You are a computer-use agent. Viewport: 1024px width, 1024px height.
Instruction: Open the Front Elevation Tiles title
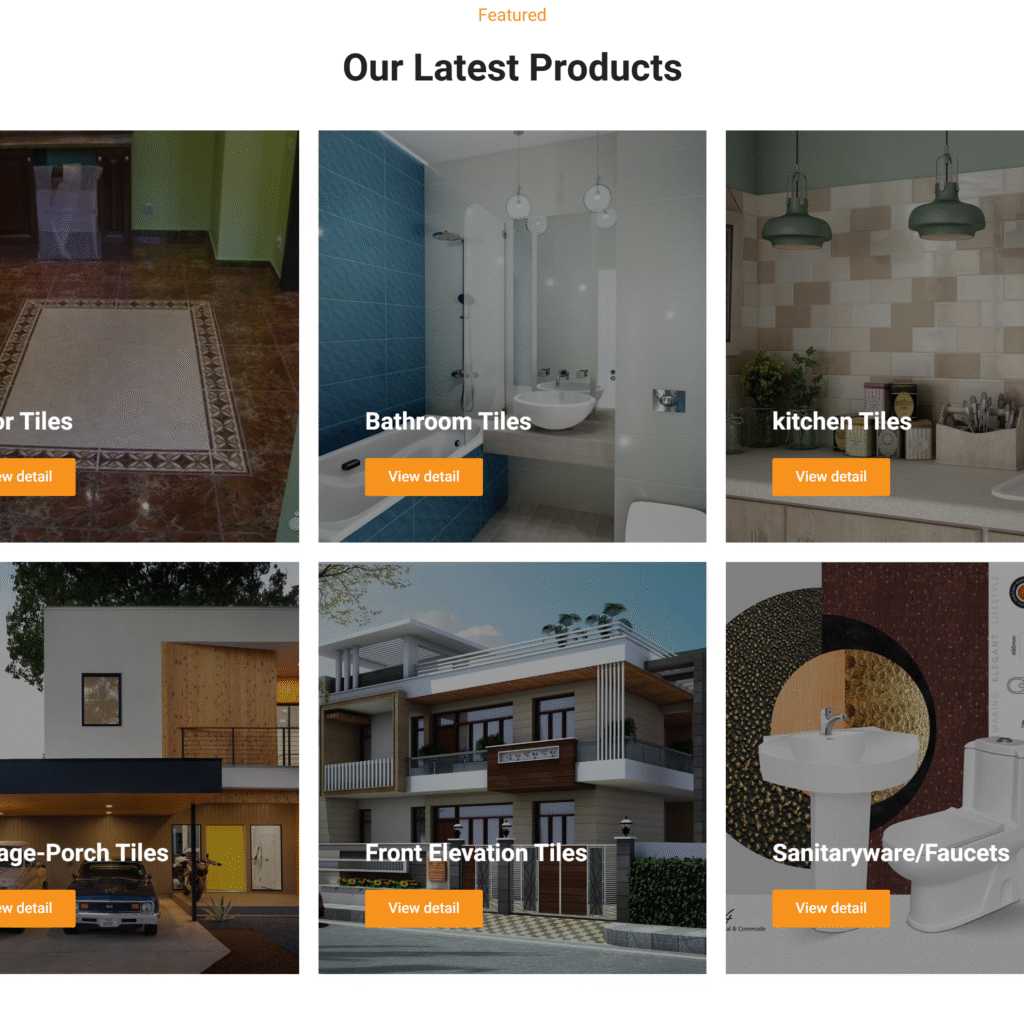click(x=476, y=853)
